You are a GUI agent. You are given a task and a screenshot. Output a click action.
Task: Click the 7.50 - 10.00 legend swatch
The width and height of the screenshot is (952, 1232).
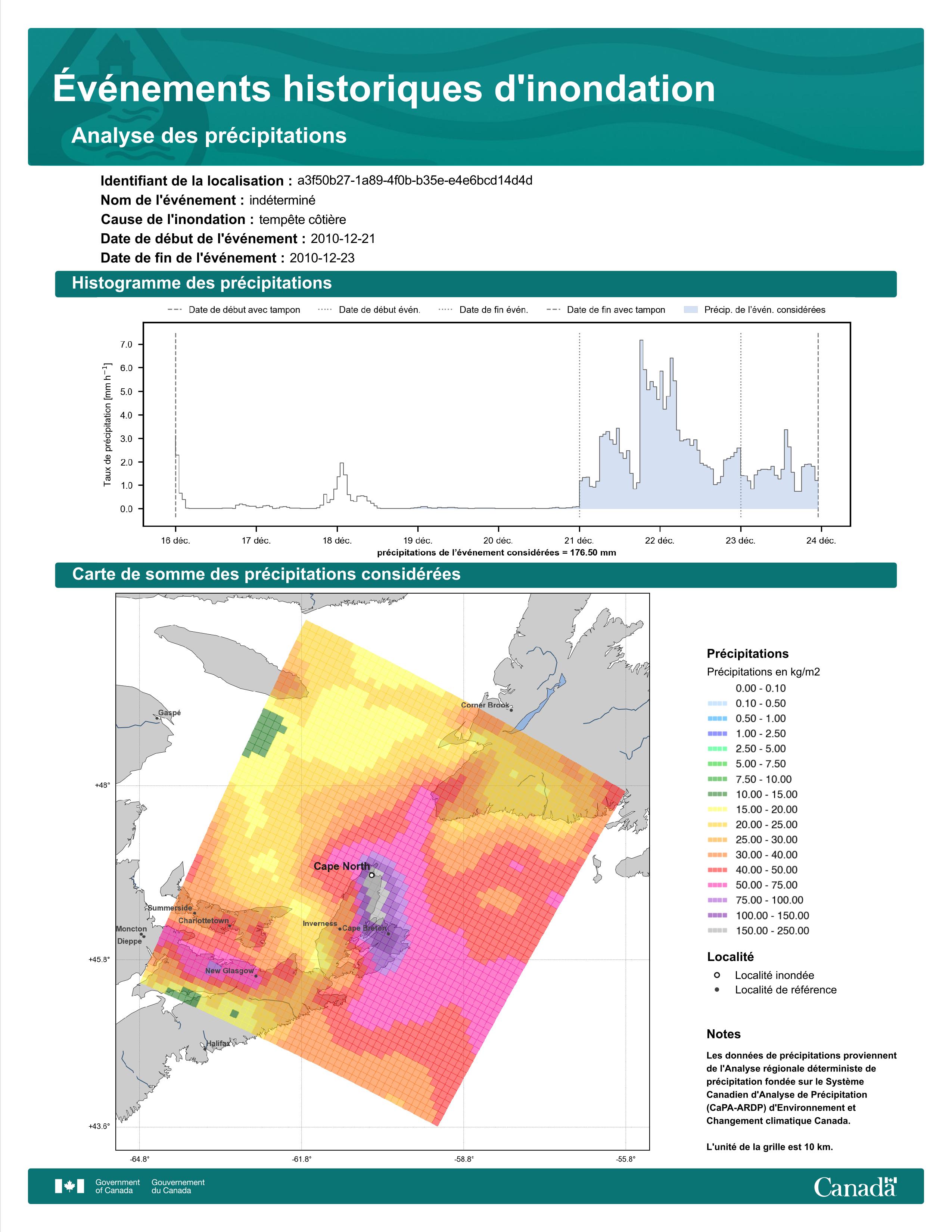click(717, 779)
